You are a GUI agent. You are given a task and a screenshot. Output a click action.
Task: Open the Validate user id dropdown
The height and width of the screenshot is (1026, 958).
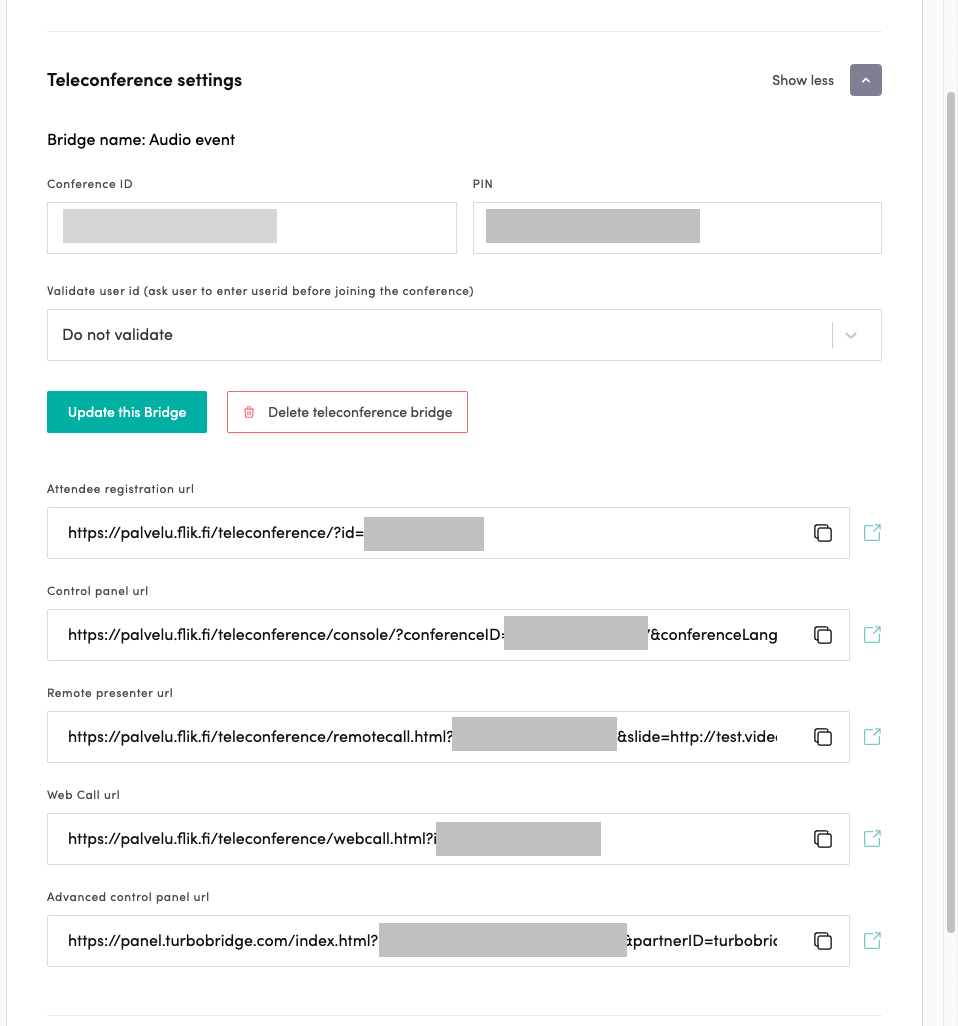click(x=440, y=335)
